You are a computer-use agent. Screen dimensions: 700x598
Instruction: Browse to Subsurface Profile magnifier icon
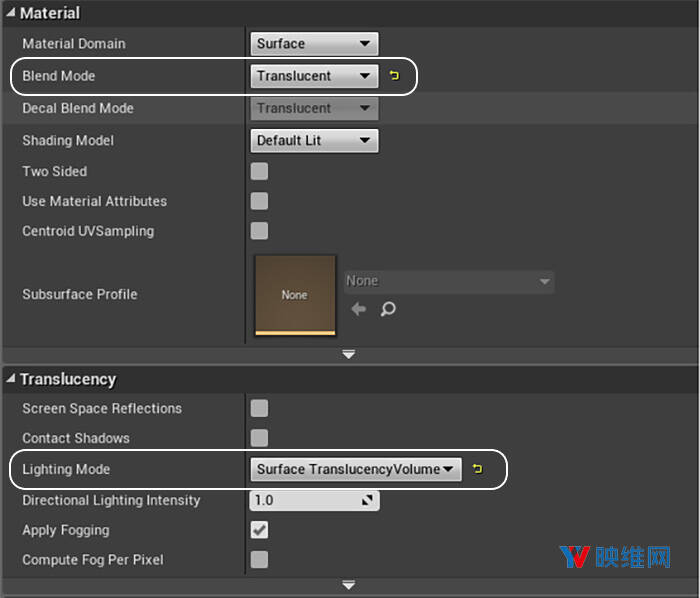(388, 309)
